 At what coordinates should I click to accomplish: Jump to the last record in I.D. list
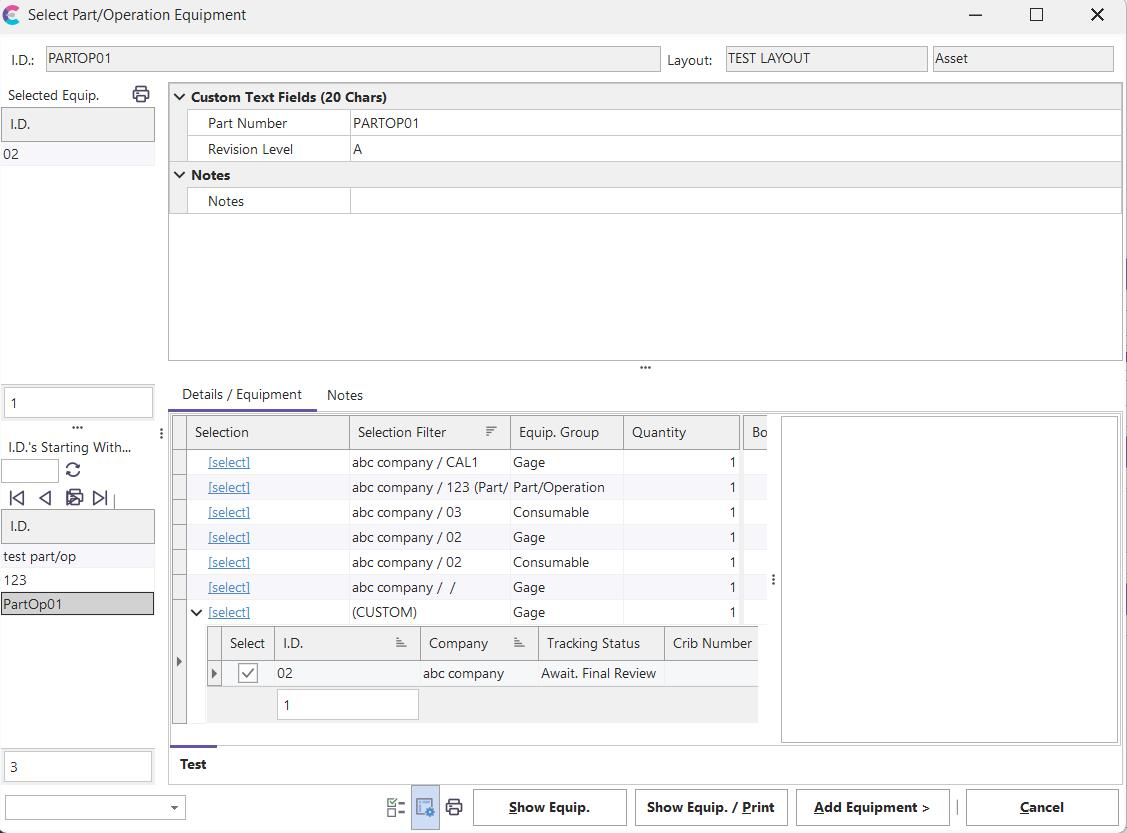100,498
